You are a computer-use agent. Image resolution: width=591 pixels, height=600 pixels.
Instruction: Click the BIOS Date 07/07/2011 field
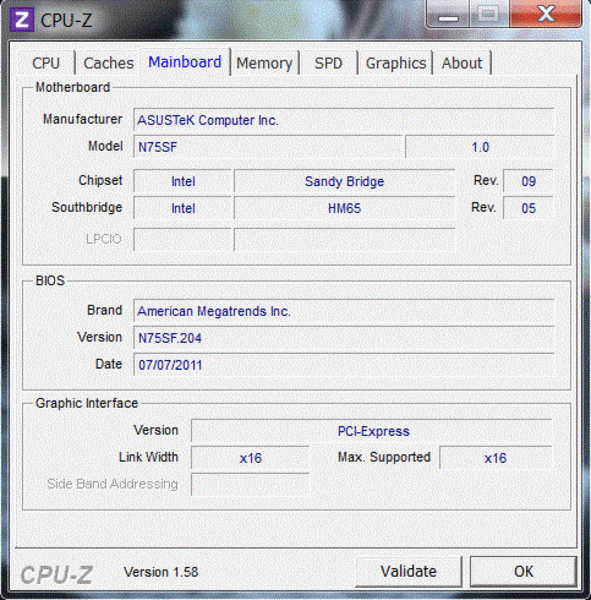pos(344,365)
